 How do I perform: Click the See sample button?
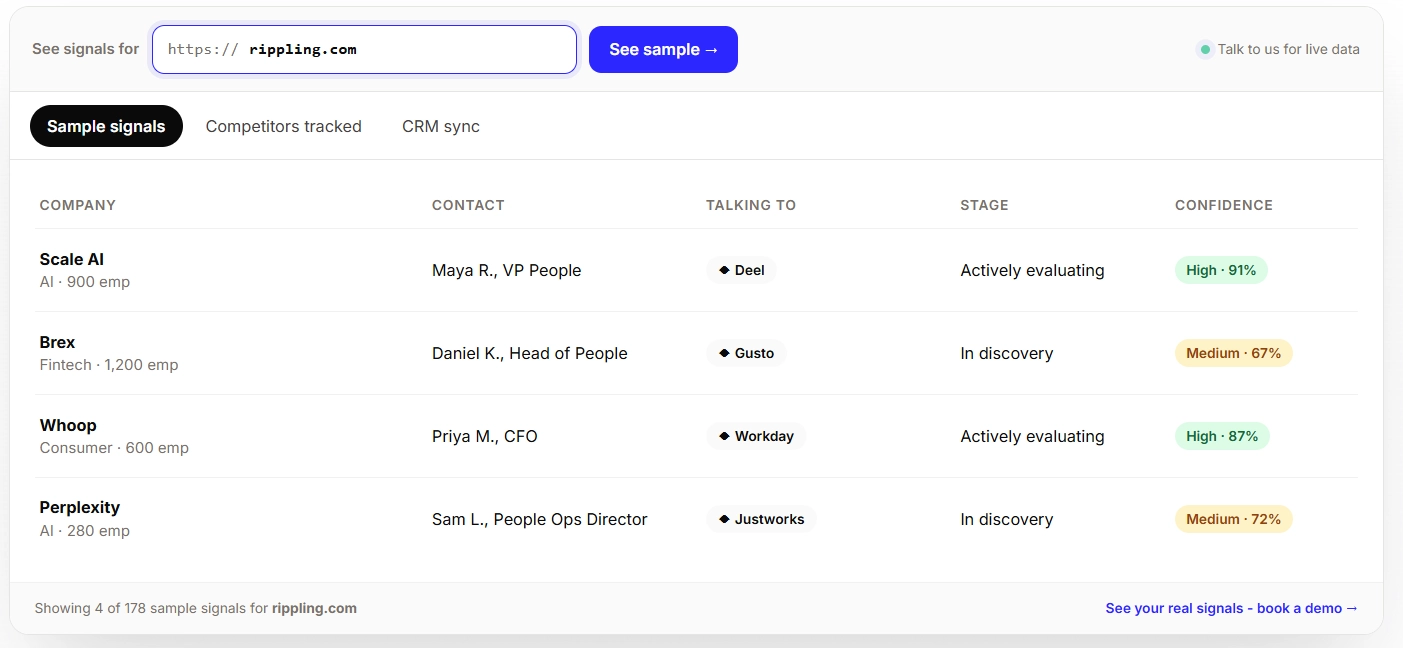(663, 49)
